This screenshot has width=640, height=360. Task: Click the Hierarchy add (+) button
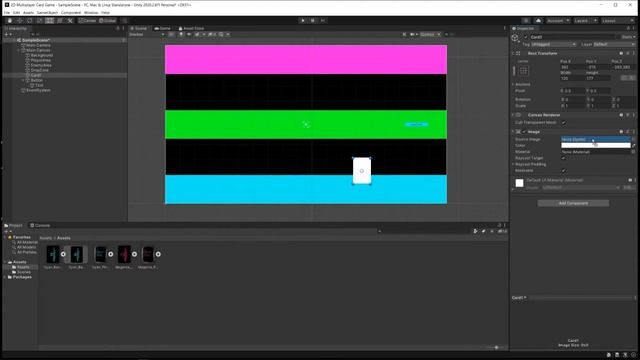pyautogui.click(x=7, y=34)
